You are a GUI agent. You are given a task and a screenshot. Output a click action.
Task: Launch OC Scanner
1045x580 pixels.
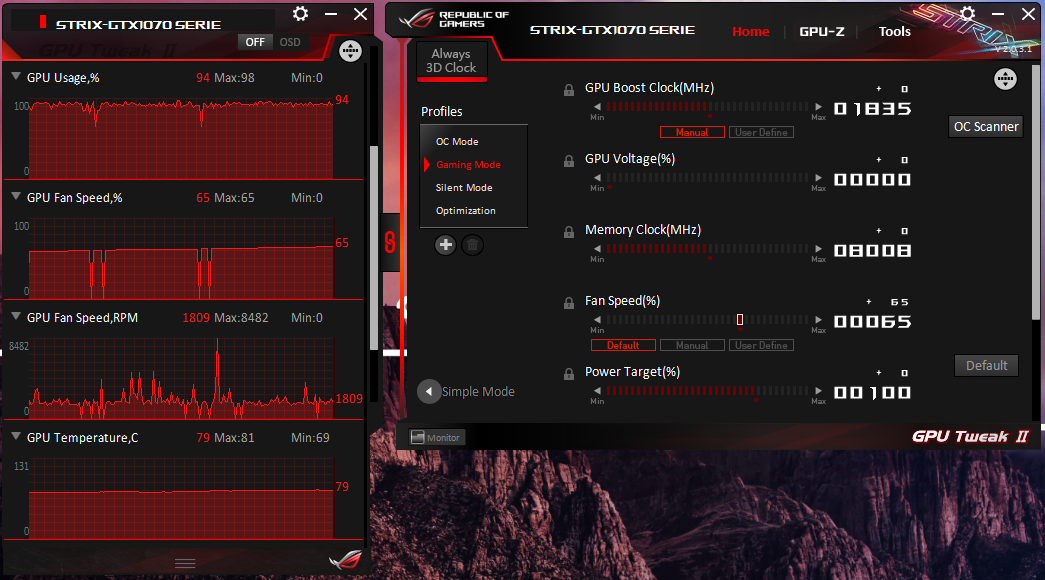[986, 127]
